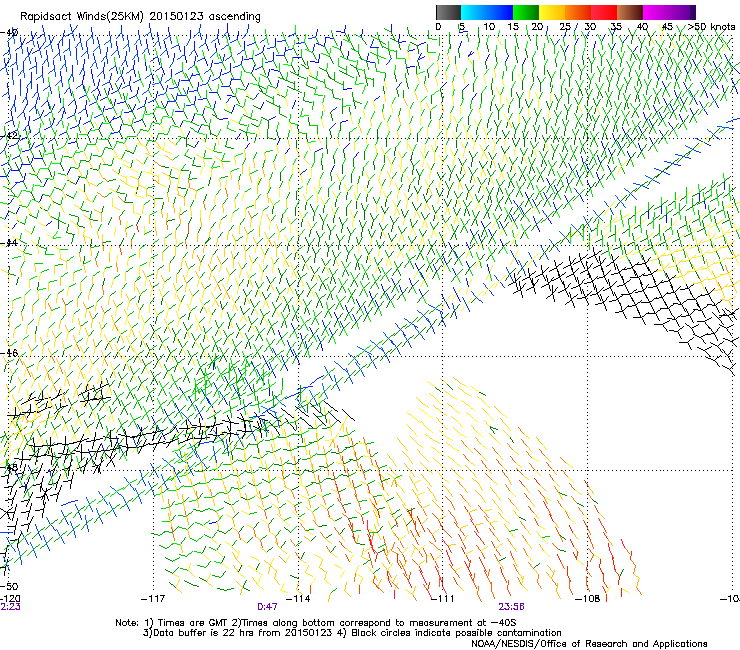
Task: Click the '-117' longitude axis label
Action: pos(153,599)
